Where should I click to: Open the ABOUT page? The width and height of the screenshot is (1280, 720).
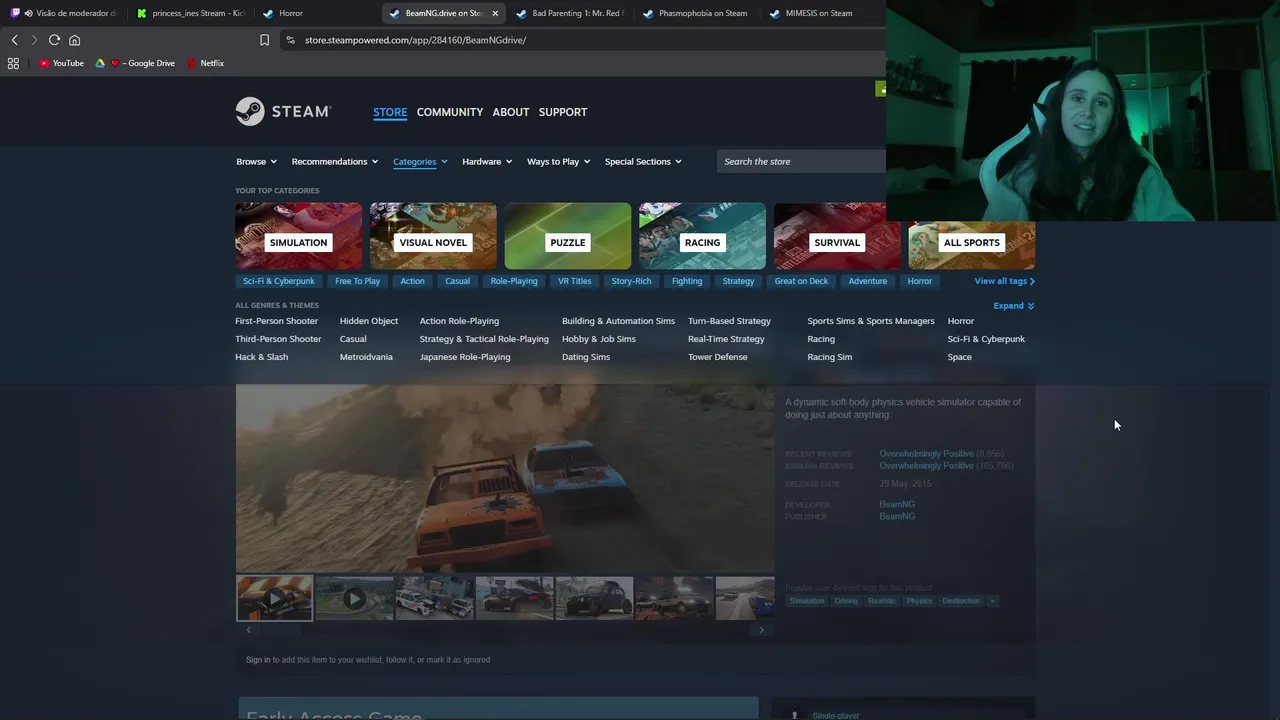(511, 112)
